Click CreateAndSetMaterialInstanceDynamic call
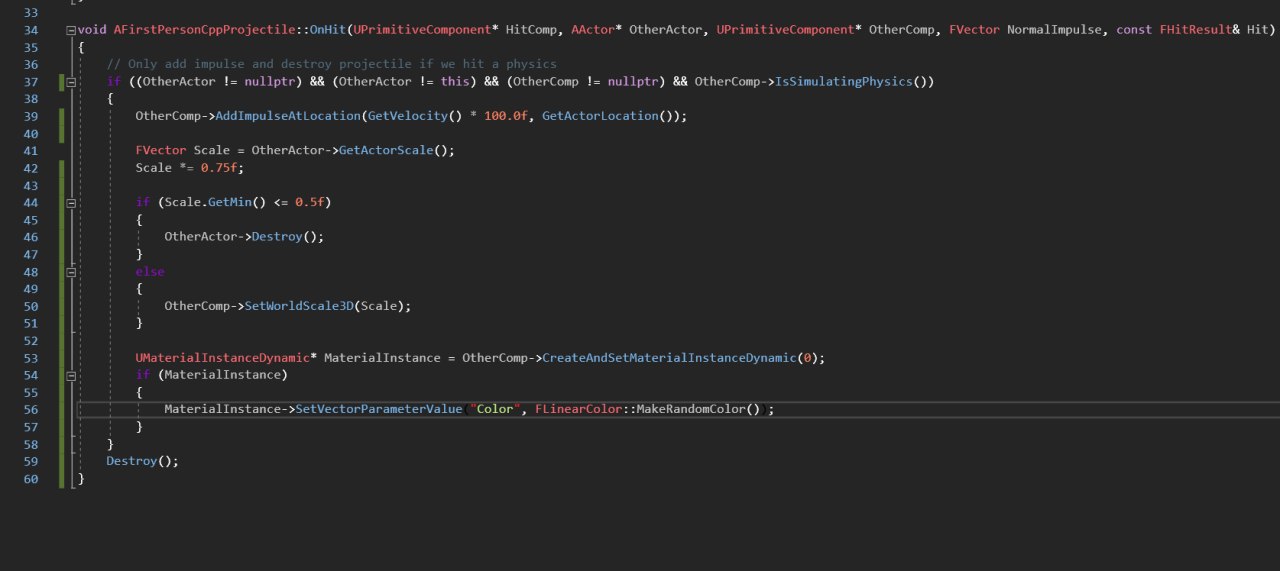 [669, 358]
